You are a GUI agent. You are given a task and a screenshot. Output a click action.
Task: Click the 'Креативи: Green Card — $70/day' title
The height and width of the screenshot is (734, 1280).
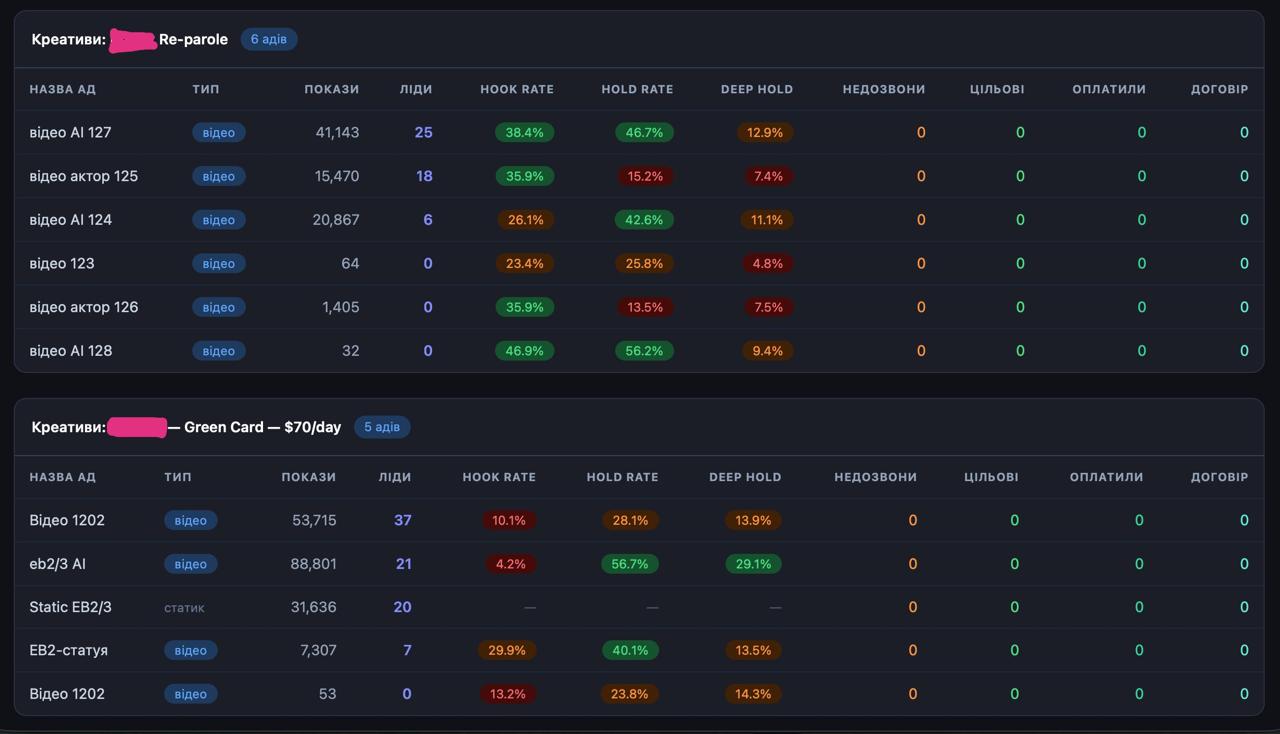186,427
